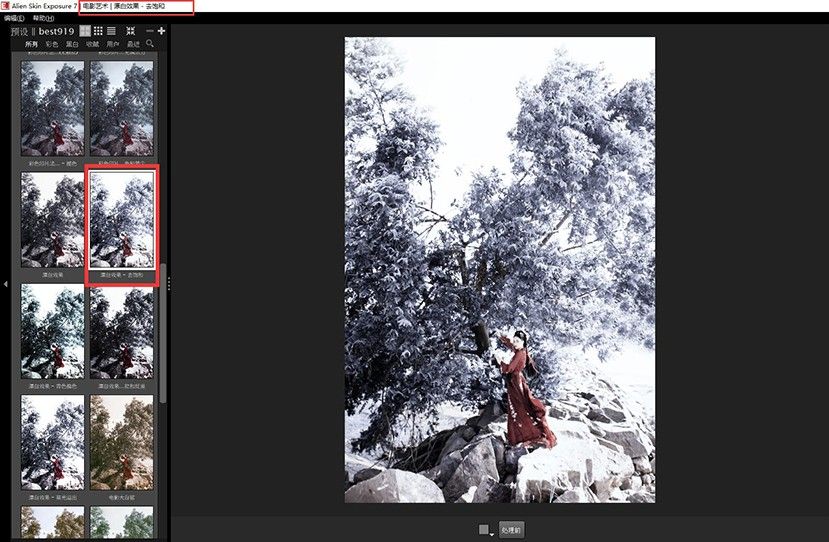This screenshot has width=829, height=542.
Task: Click the main photo preview
Action: 500,270
